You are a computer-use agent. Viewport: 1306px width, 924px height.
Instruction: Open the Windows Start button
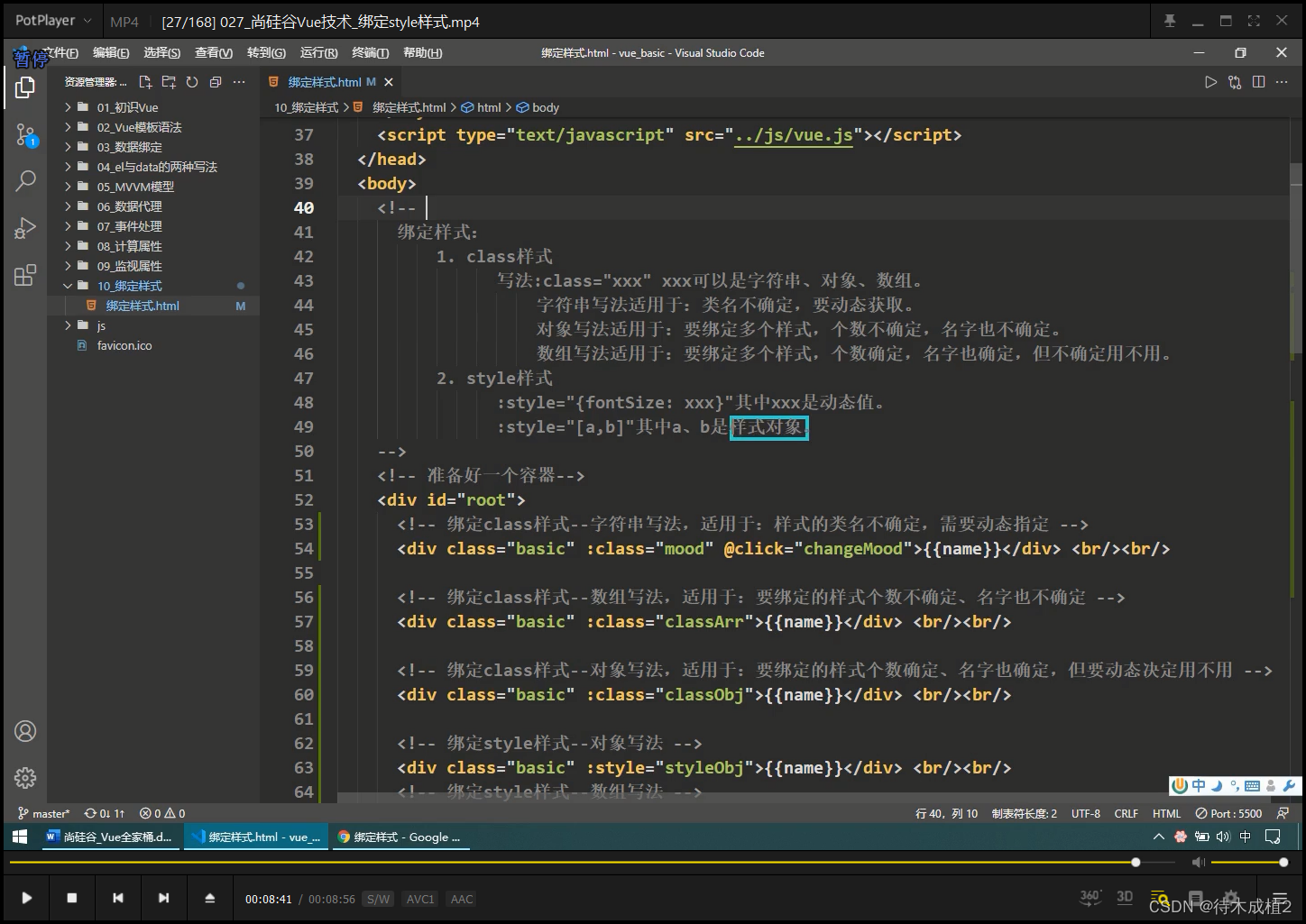pos(20,837)
